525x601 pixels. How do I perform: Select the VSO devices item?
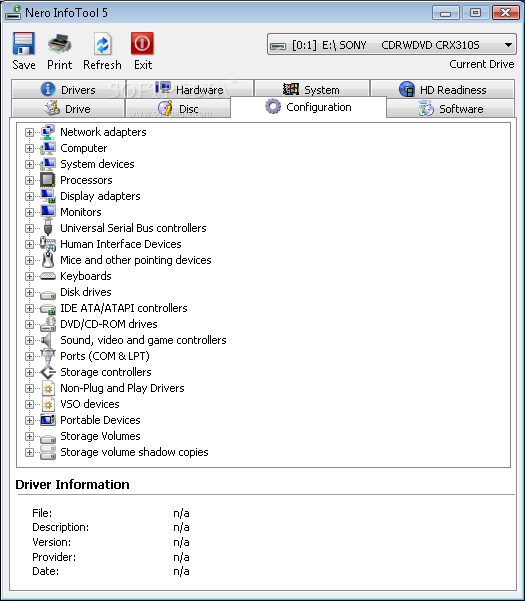coord(90,404)
